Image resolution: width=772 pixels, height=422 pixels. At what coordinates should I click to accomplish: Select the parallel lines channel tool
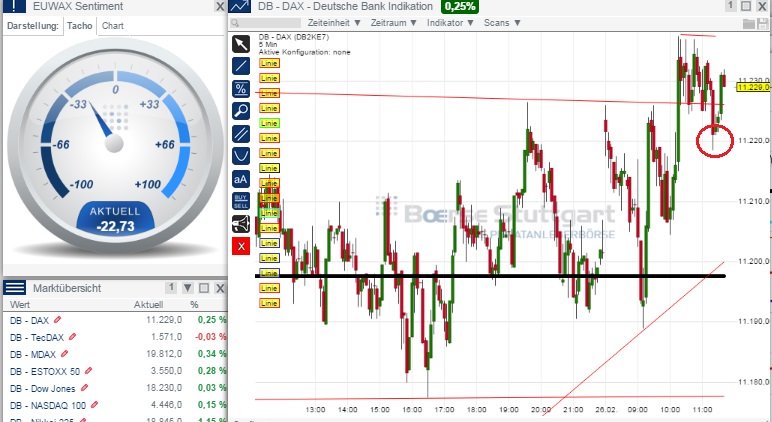pos(241,134)
